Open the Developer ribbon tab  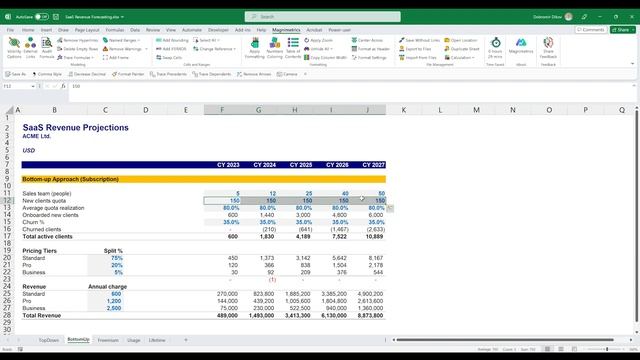click(x=218, y=30)
